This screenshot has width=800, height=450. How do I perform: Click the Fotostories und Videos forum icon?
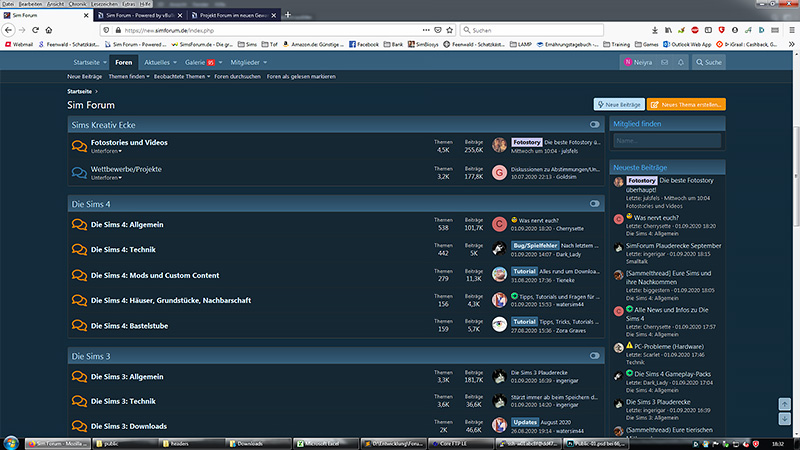(79, 146)
